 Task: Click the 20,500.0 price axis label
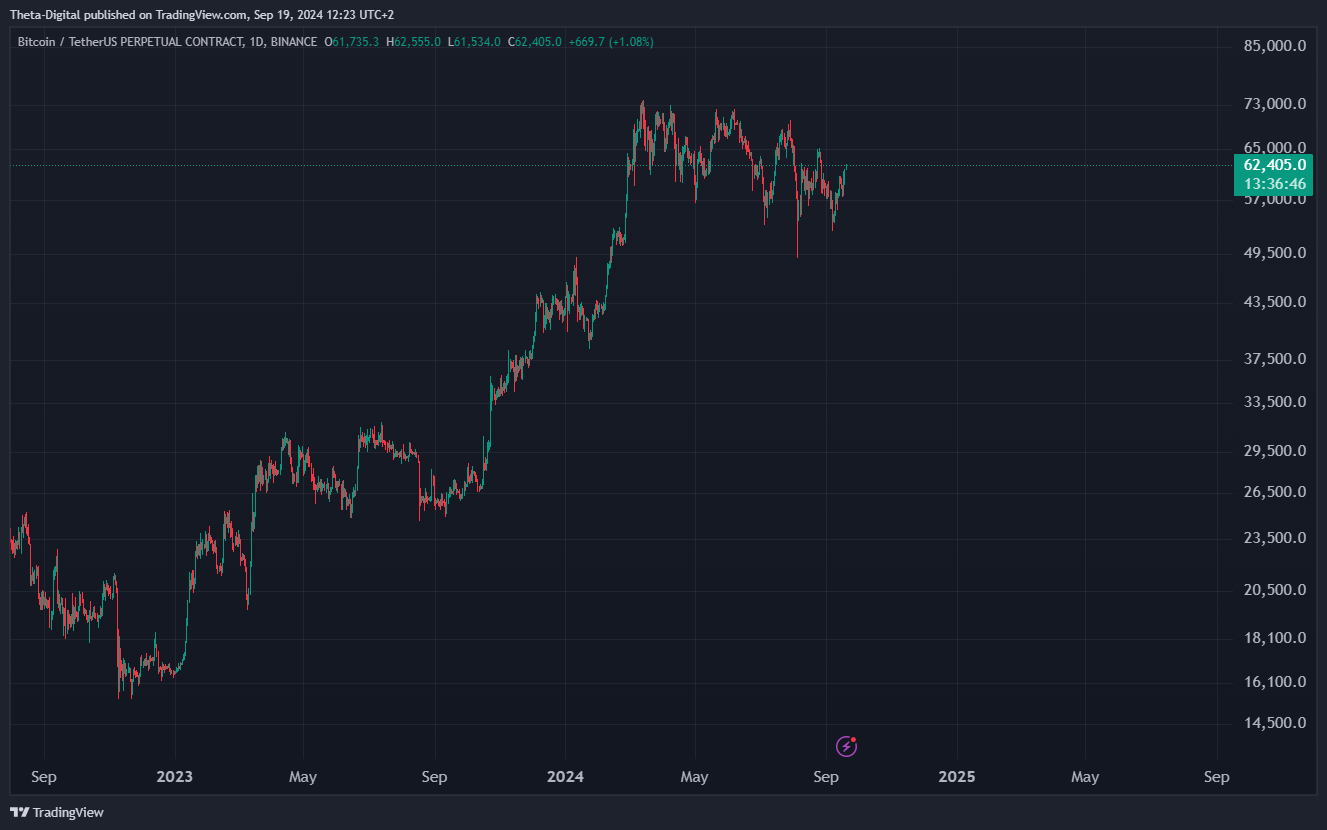(x=1274, y=590)
